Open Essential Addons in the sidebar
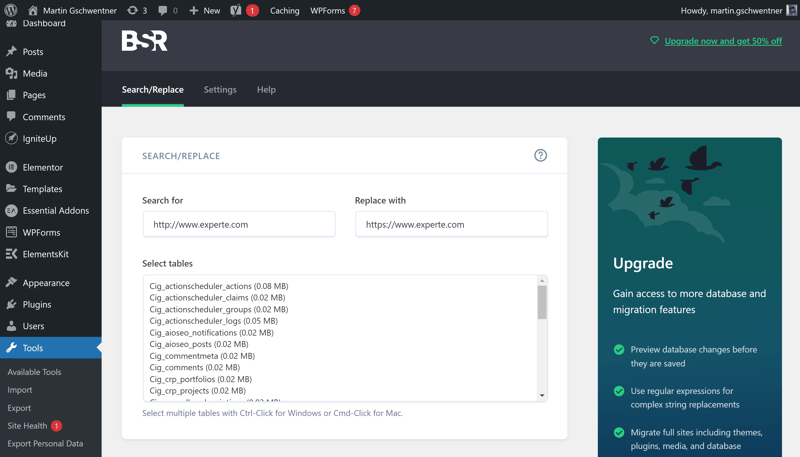This screenshot has height=457, width=800. [55, 211]
